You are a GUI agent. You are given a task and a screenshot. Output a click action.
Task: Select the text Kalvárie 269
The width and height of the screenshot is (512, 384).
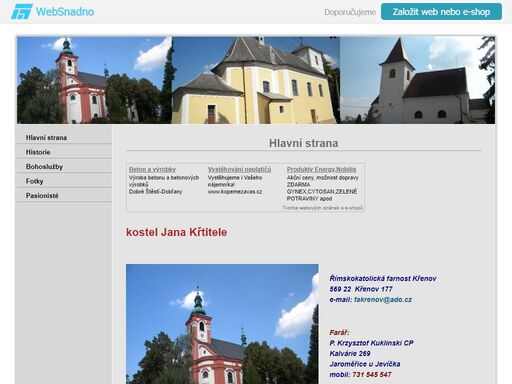pyautogui.click(x=350, y=353)
